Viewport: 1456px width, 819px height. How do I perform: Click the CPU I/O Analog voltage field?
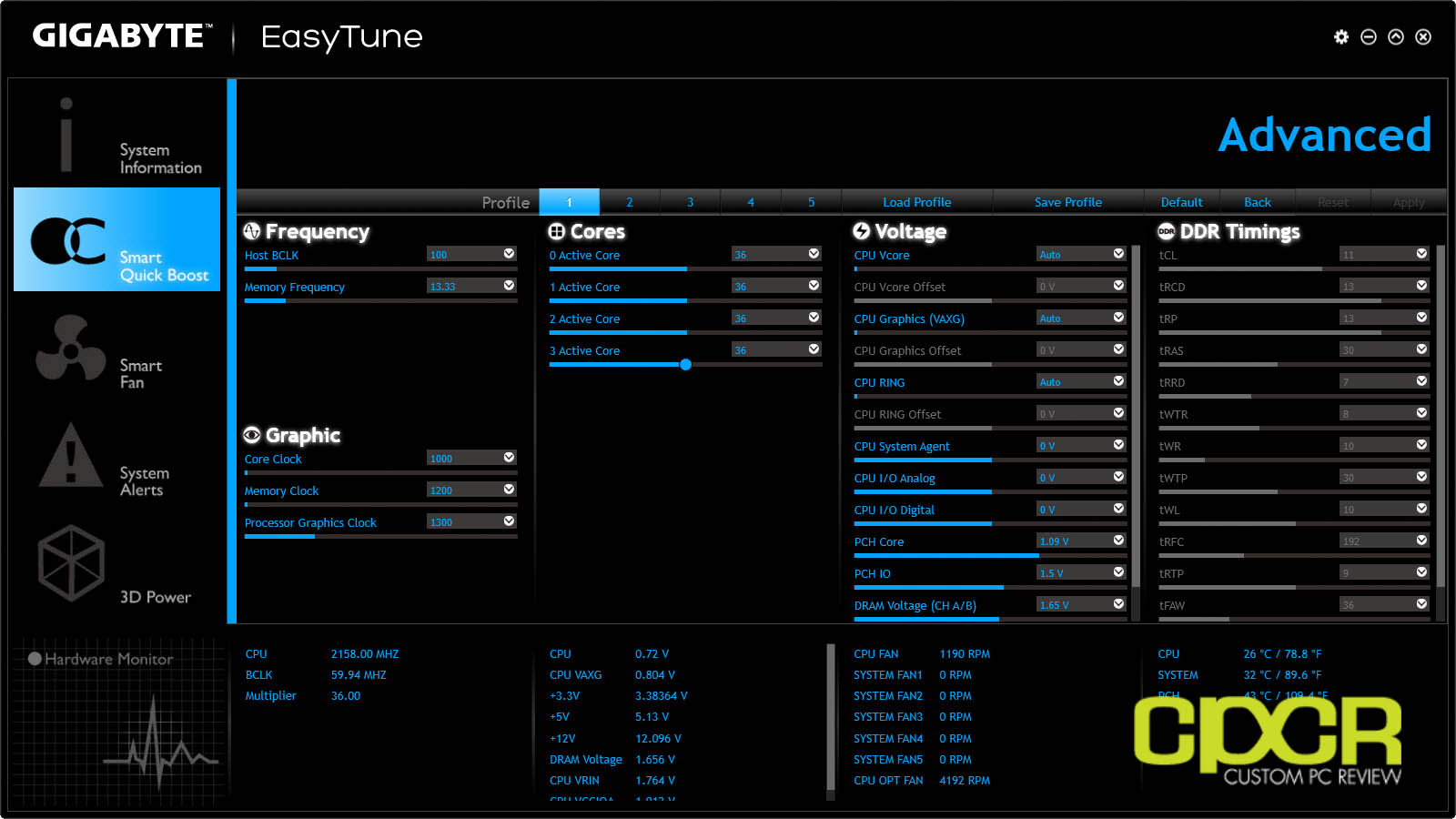pyautogui.click(x=1081, y=477)
